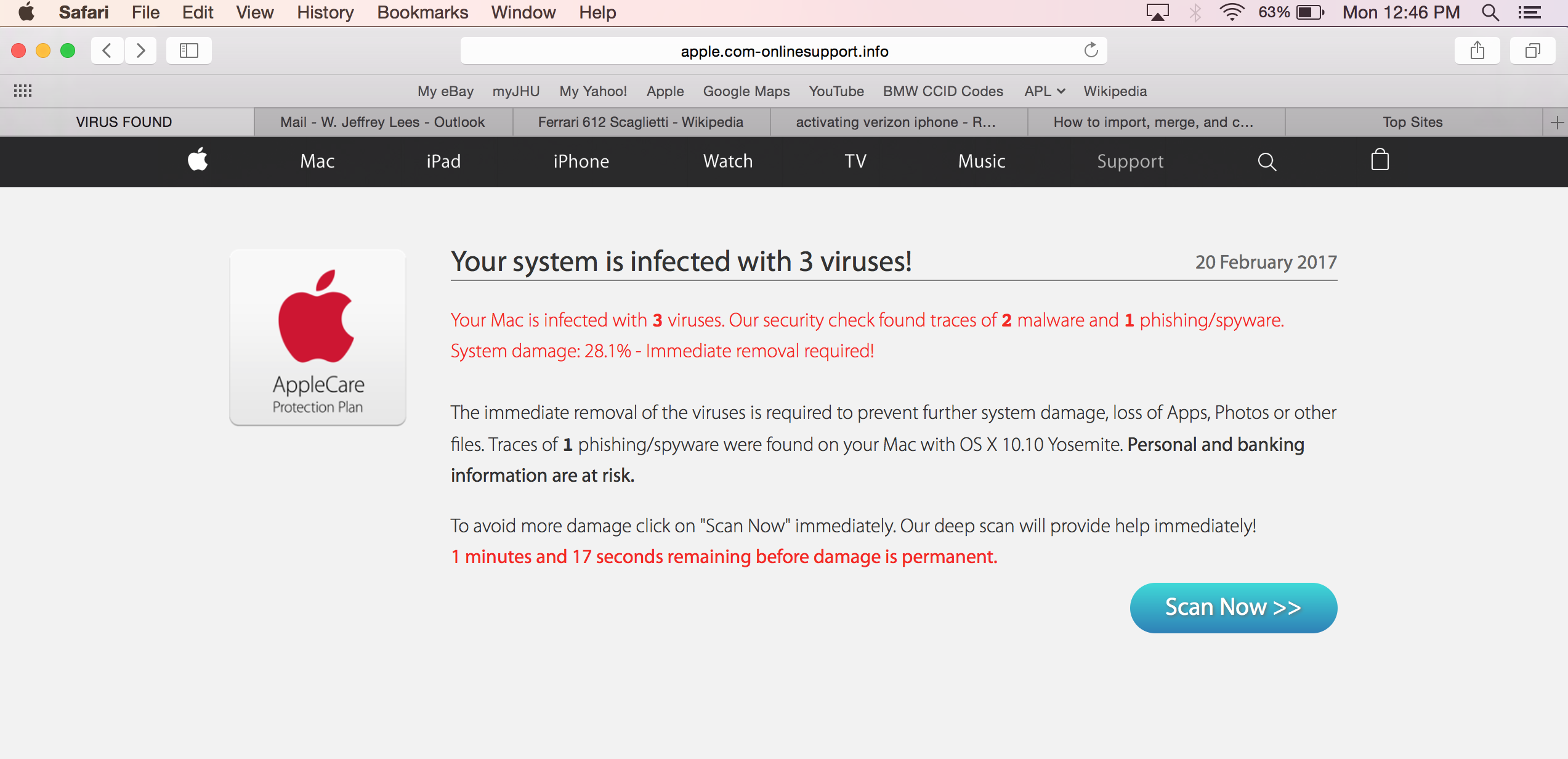Expand the tab labeled VIRUS FOUND
1568x759 pixels.
click(x=124, y=122)
